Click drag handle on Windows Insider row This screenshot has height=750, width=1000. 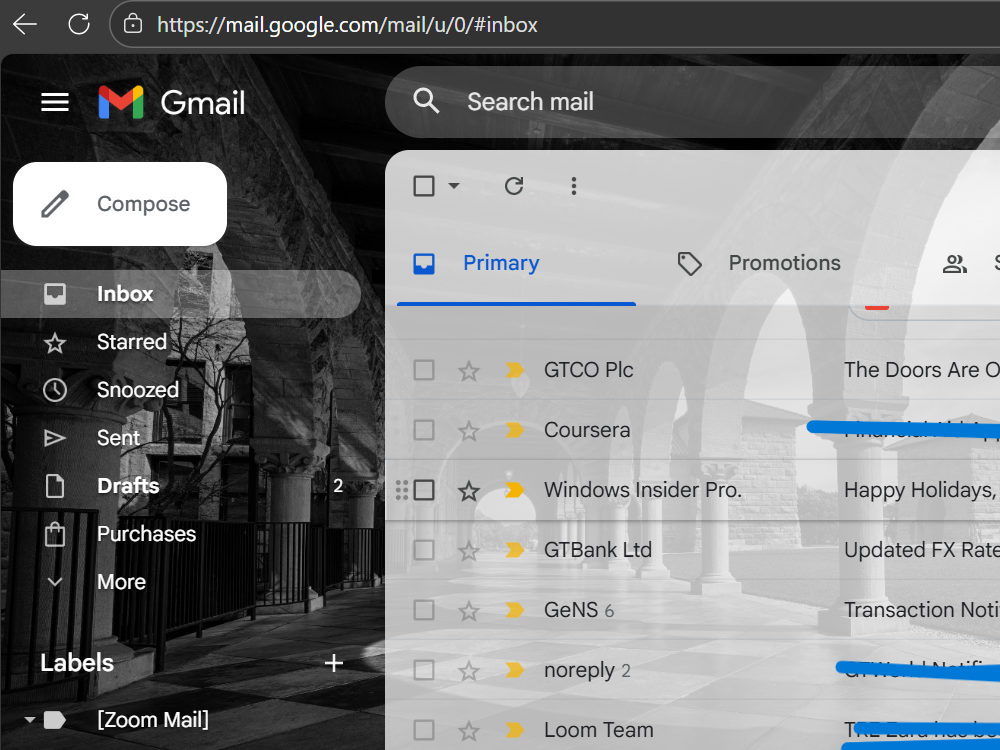tap(402, 490)
